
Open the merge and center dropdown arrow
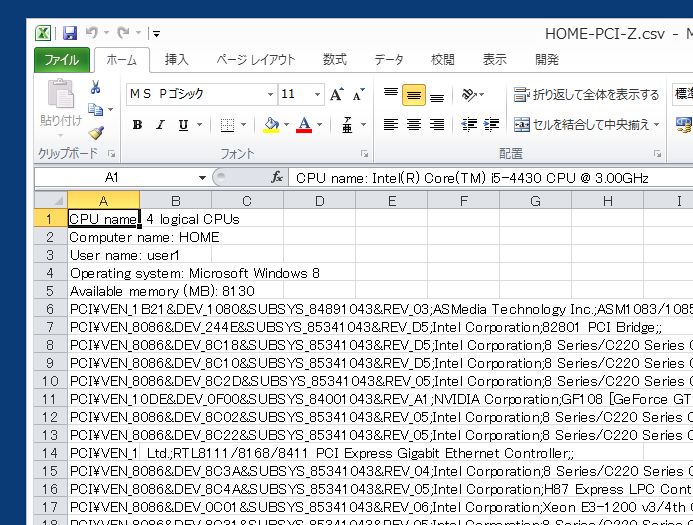pyautogui.click(x=656, y=125)
